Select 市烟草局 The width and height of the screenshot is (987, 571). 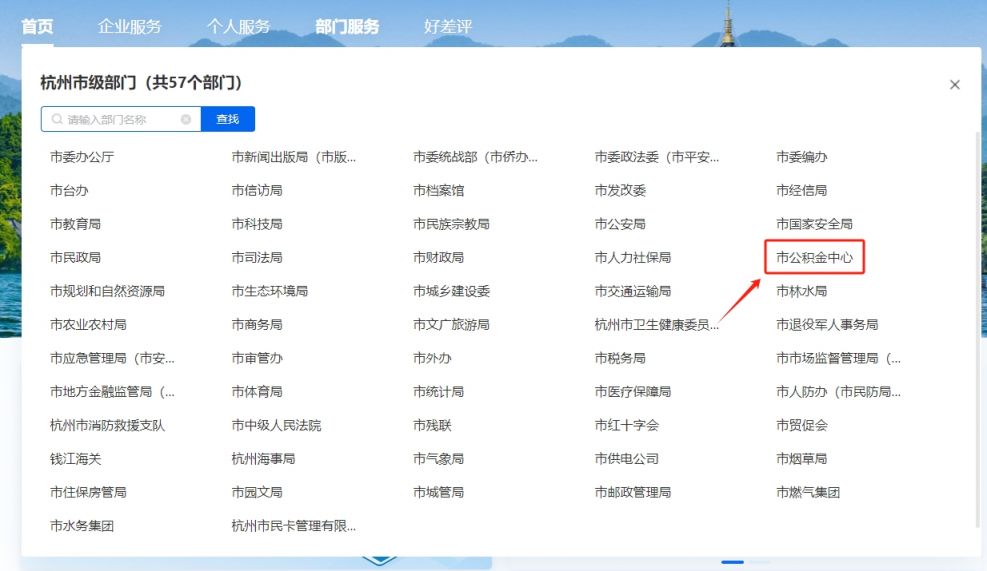[x=801, y=458]
